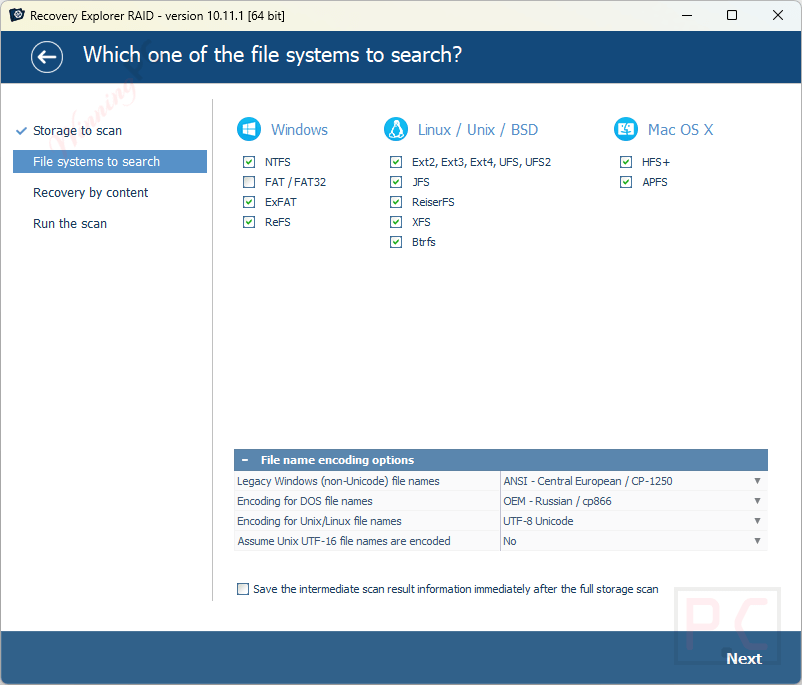Uncheck Ext2, Ext3, Ext4, UFS, UFS2 checkbox
Screen dimensions: 802x685
[396, 162]
